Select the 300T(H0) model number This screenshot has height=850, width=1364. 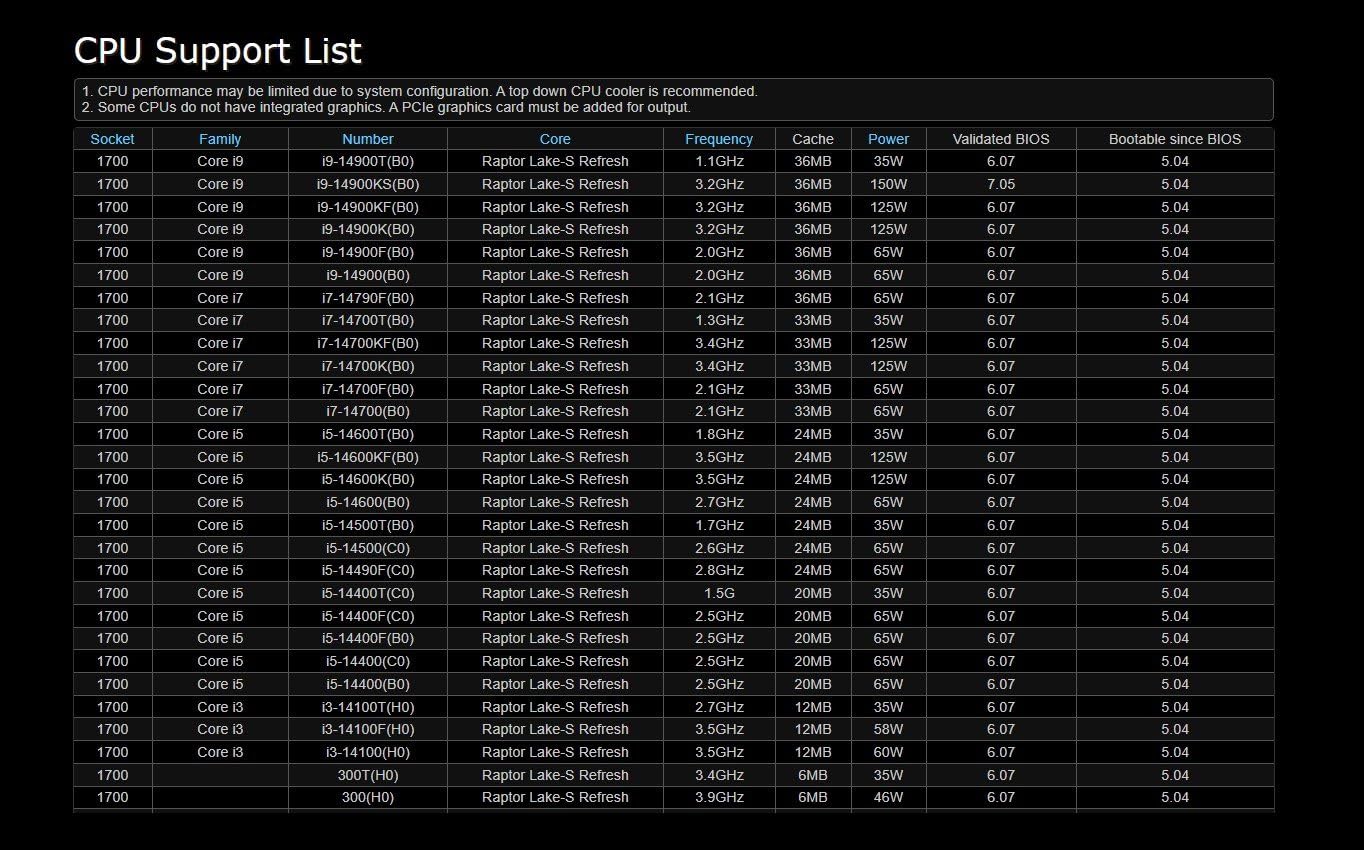point(368,775)
